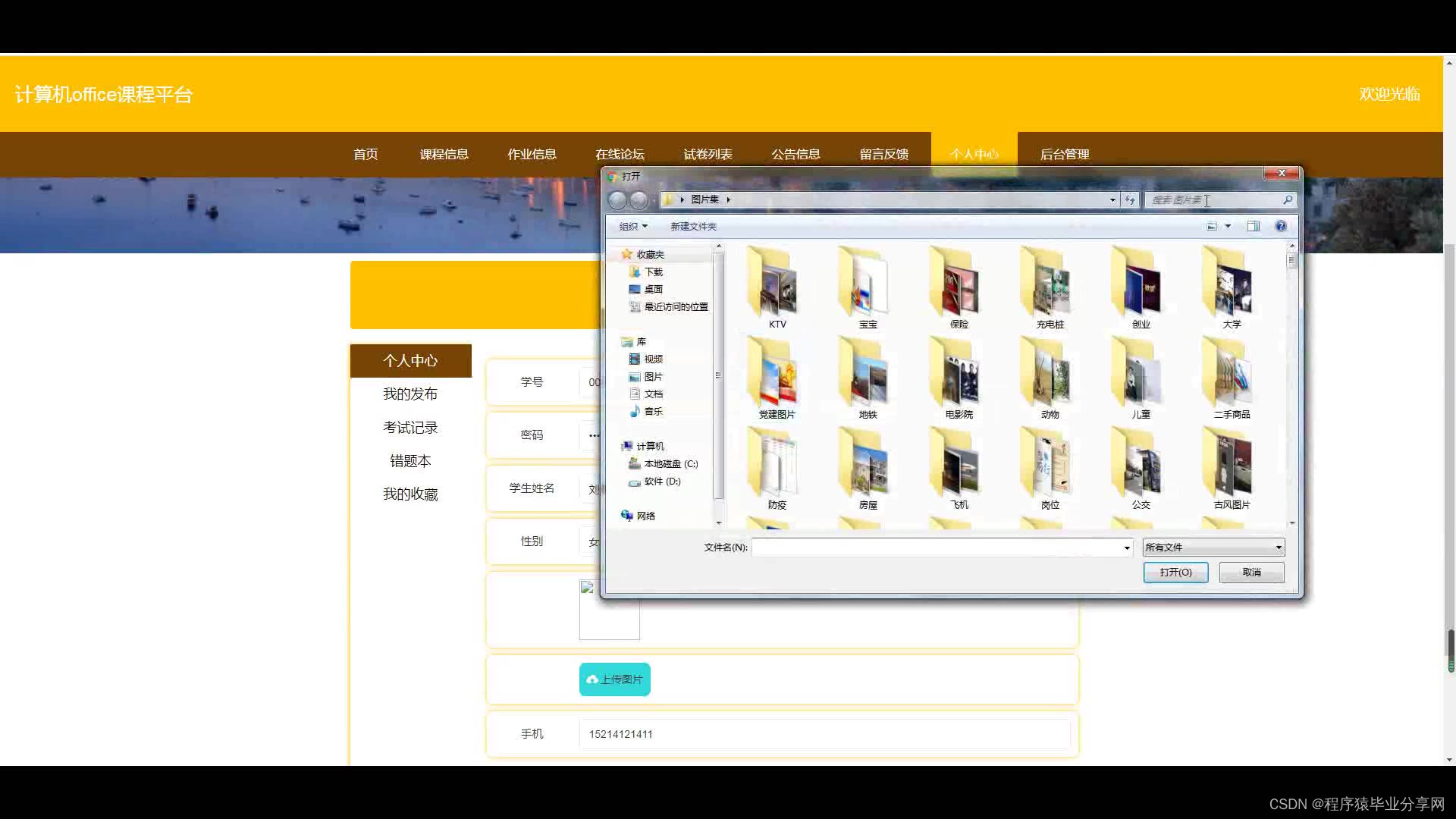
Task: Click 考试记录 in the side menu
Action: (x=410, y=428)
